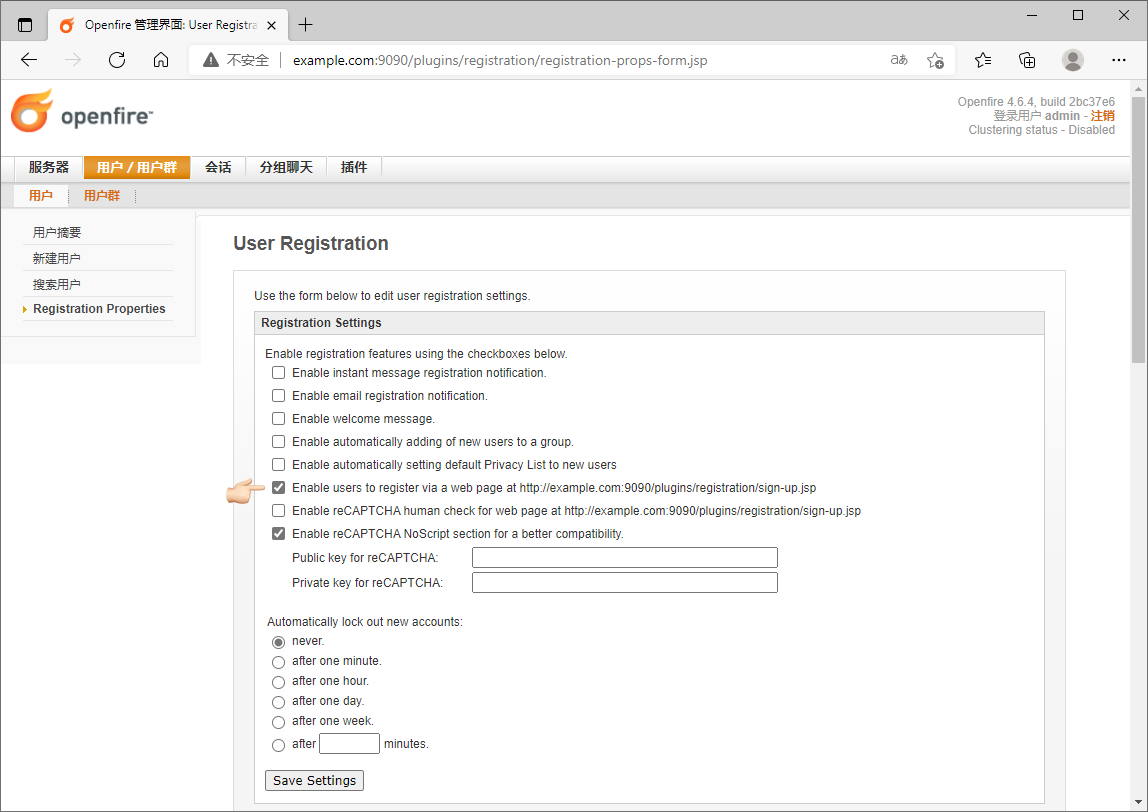Screen dimensions: 1148x812
Task: Toggle default Privacy List checkbox
Action: [x=278, y=465]
